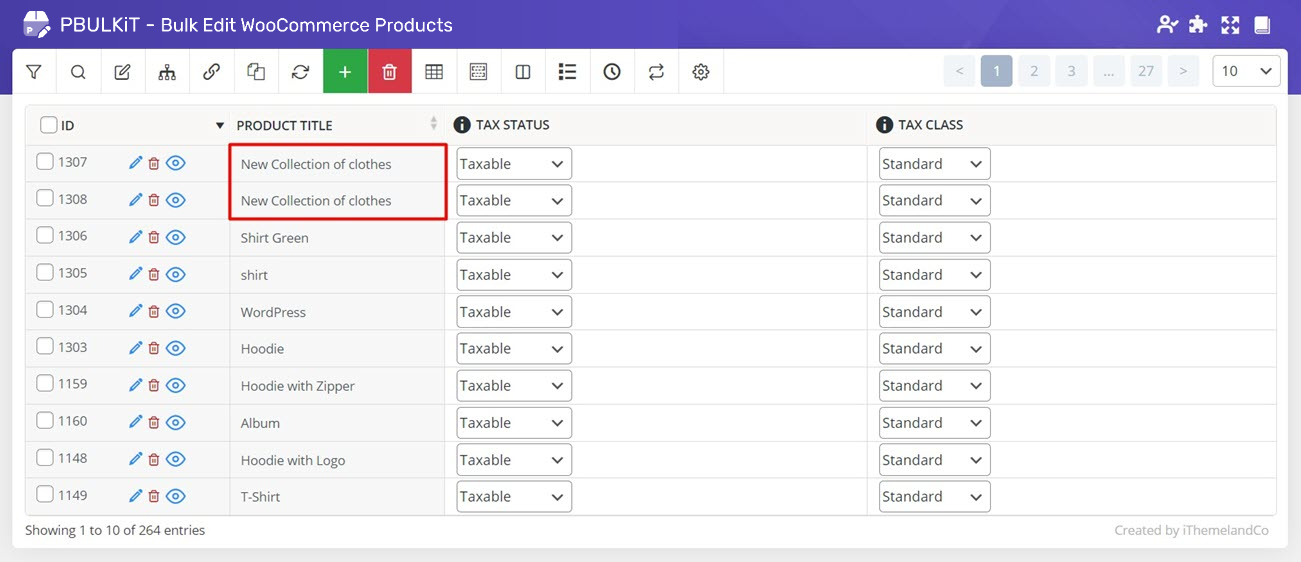The height and width of the screenshot is (562, 1301).
Task: Go to page 2 in pagination
Action: click(1034, 71)
